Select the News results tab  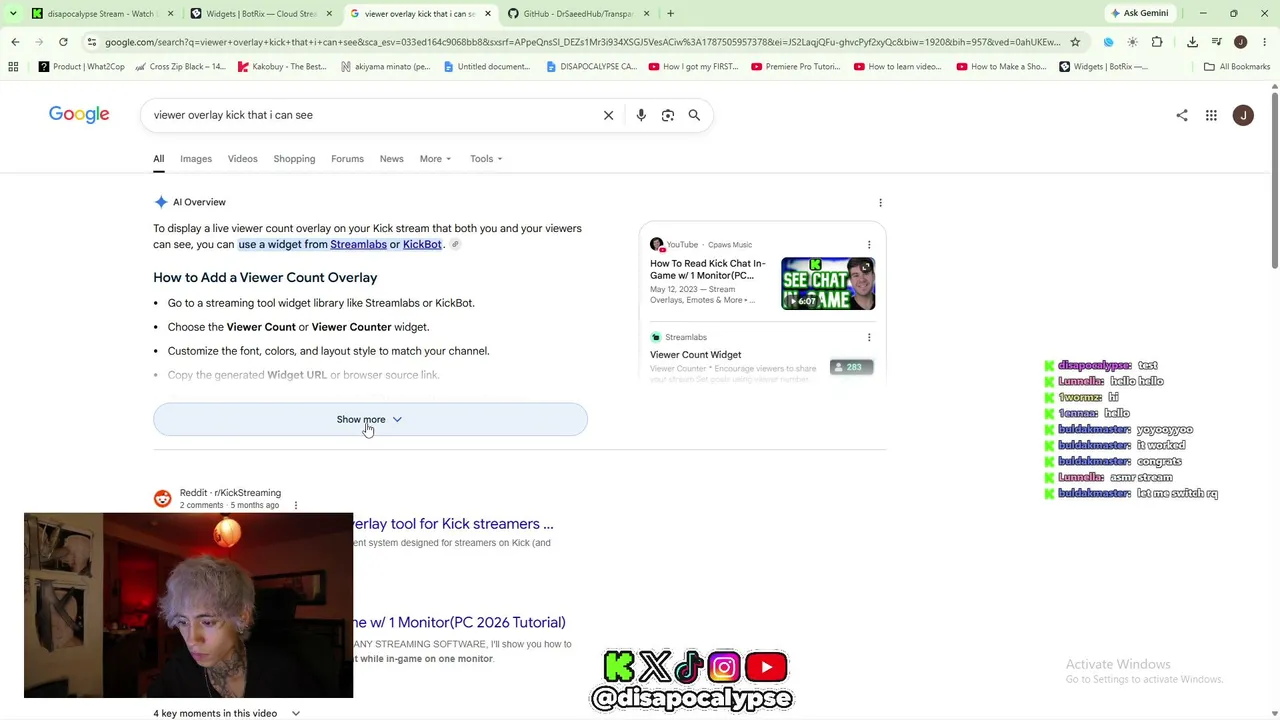click(391, 159)
